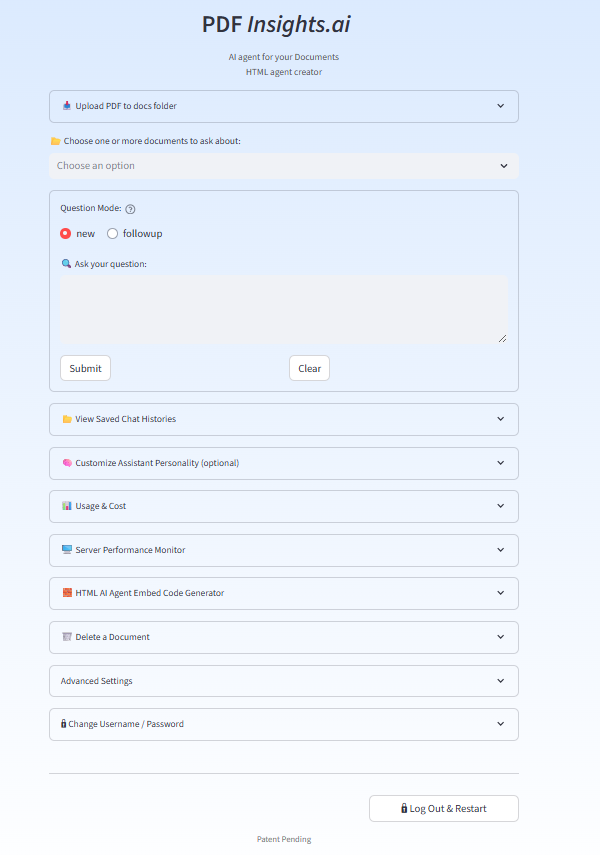
Task: Click the chart icon on Usage & Cost section
Action: tap(66, 506)
